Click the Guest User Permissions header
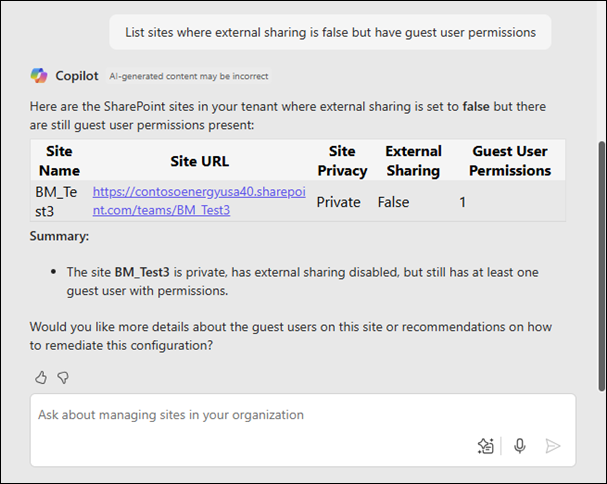This screenshot has height=484, width=607. (x=510, y=161)
